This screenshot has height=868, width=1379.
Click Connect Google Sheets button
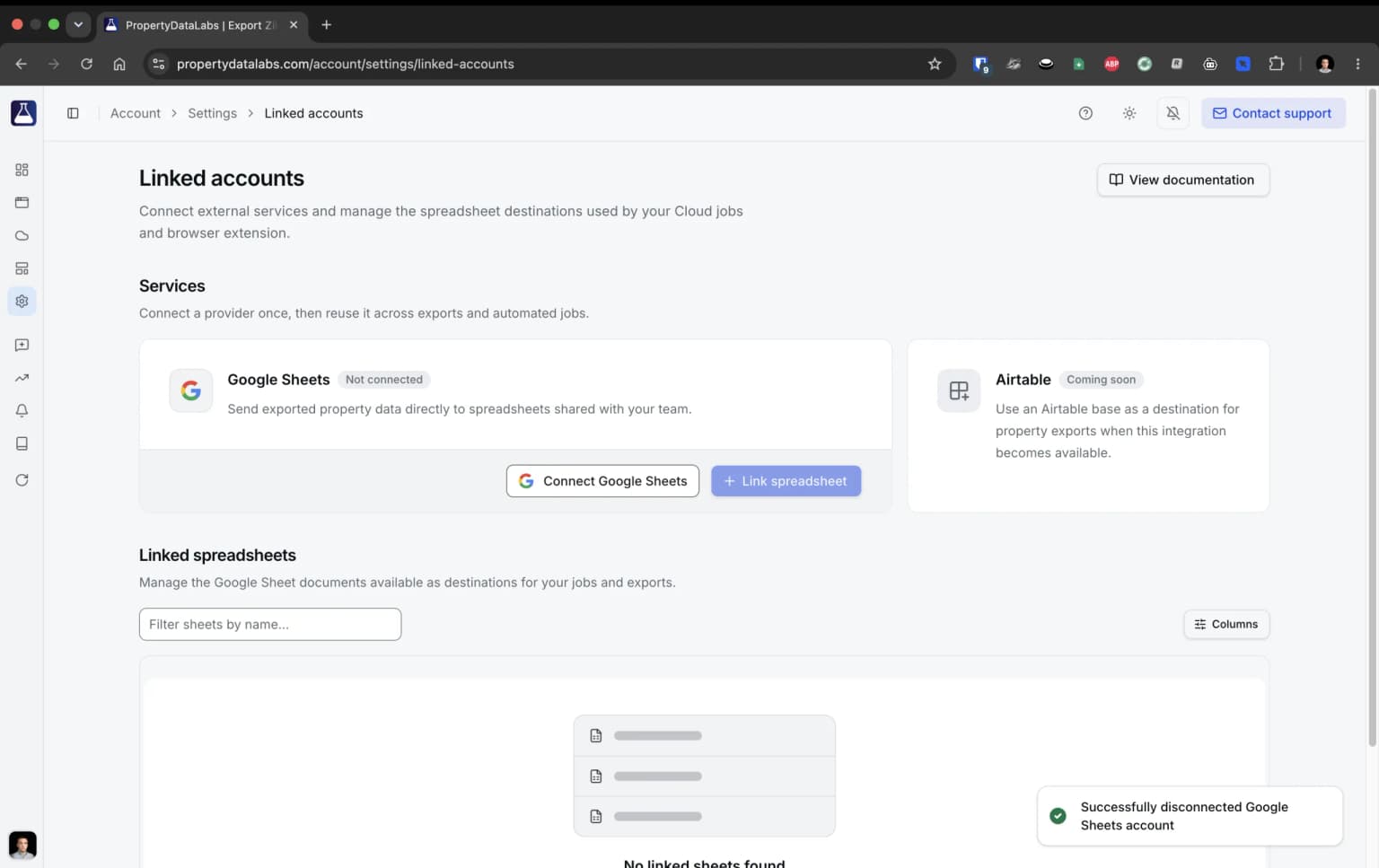[602, 481]
